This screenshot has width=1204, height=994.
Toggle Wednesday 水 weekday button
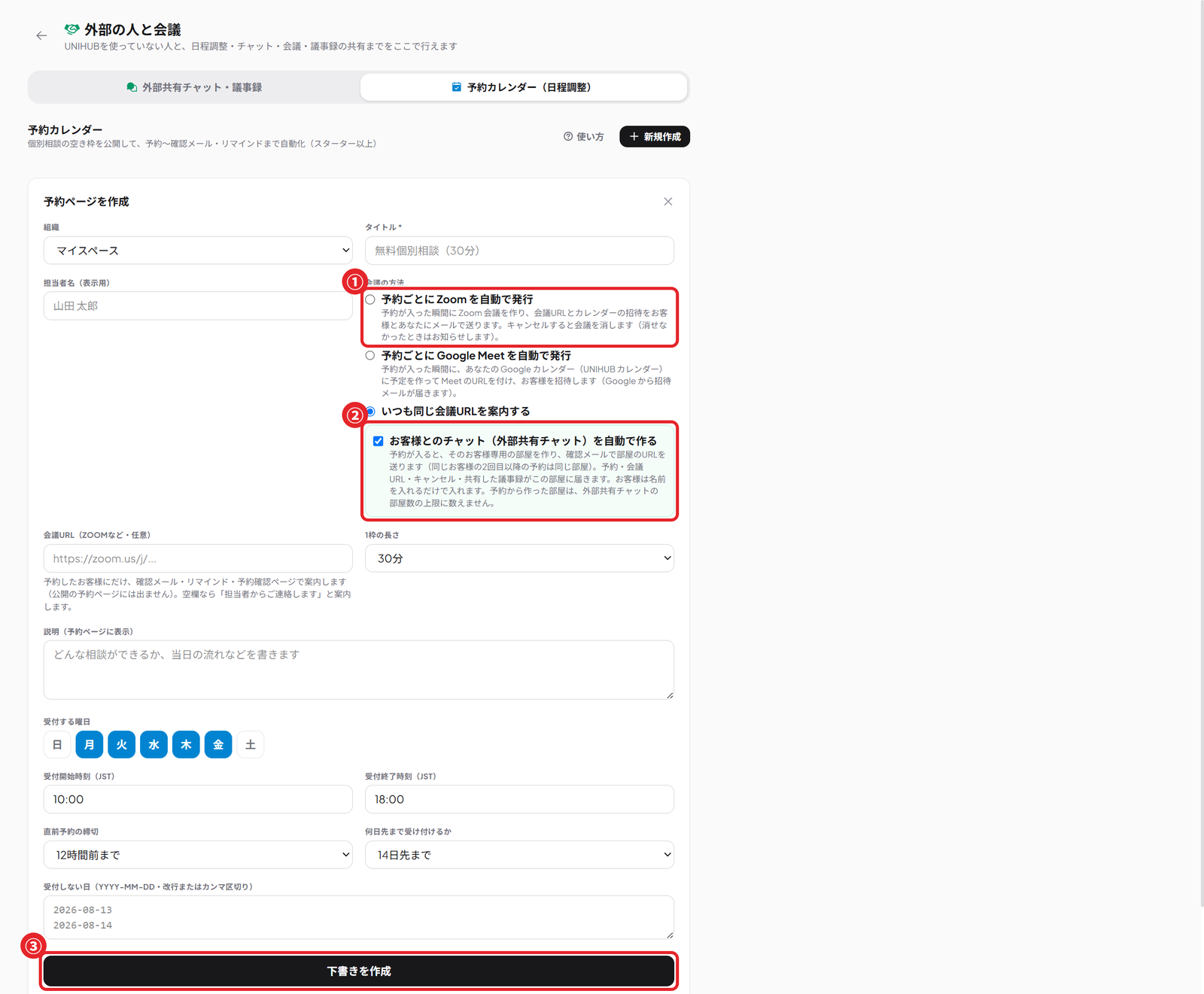[x=154, y=745]
